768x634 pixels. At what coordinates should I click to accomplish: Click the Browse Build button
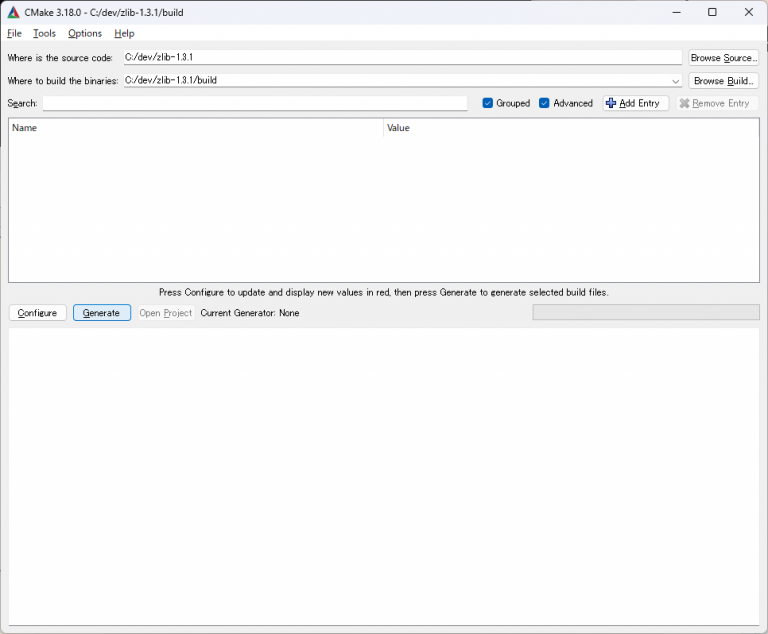pyautogui.click(x=723, y=81)
